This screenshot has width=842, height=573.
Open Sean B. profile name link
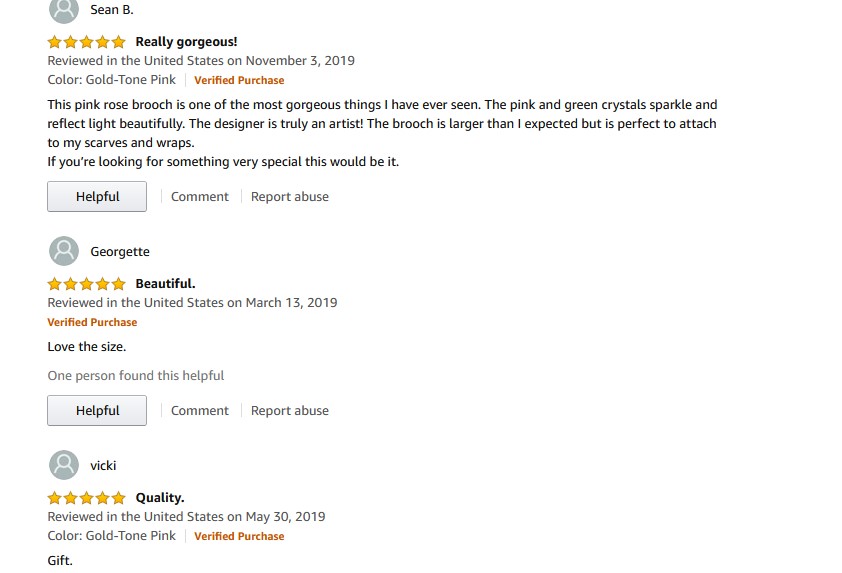pyautogui.click(x=112, y=10)
